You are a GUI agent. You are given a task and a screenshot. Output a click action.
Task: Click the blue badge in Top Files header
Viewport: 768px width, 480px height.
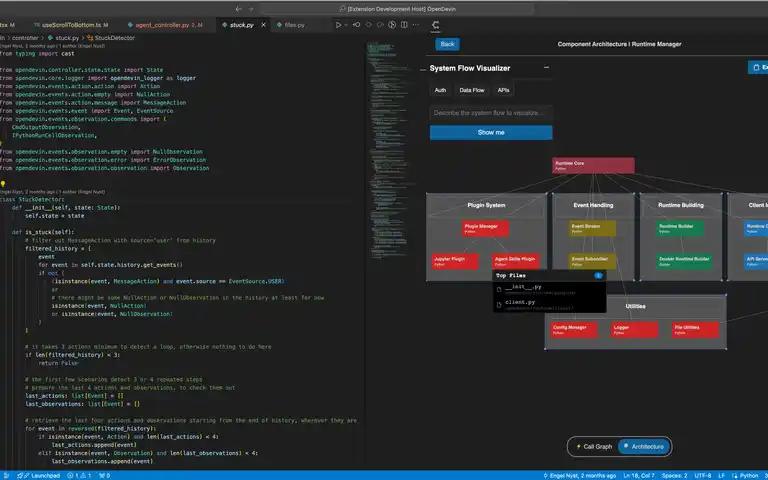[x=598, y=276]
